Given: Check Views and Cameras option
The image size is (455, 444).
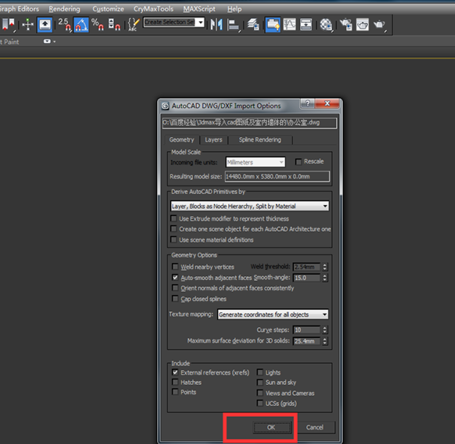Looking at the screenshot, I should tap(260, 393).
